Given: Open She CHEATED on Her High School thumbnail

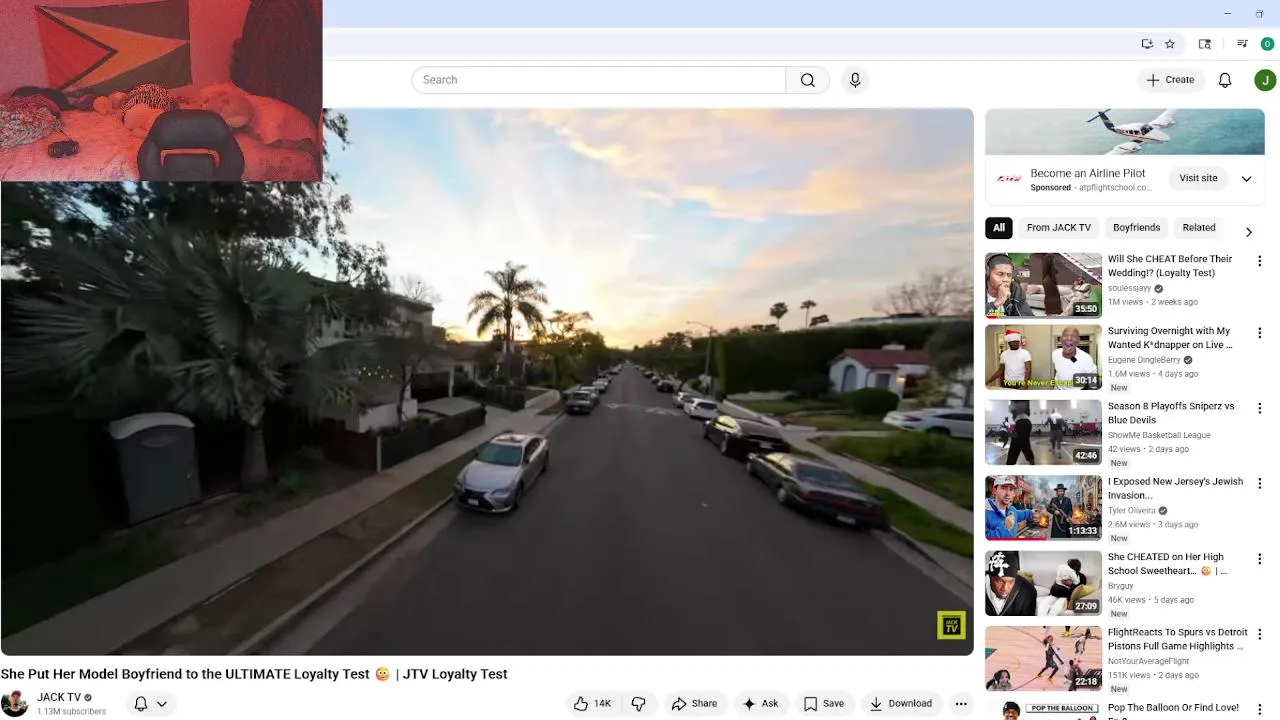Looking at the screenshot, I should 1043,583.
